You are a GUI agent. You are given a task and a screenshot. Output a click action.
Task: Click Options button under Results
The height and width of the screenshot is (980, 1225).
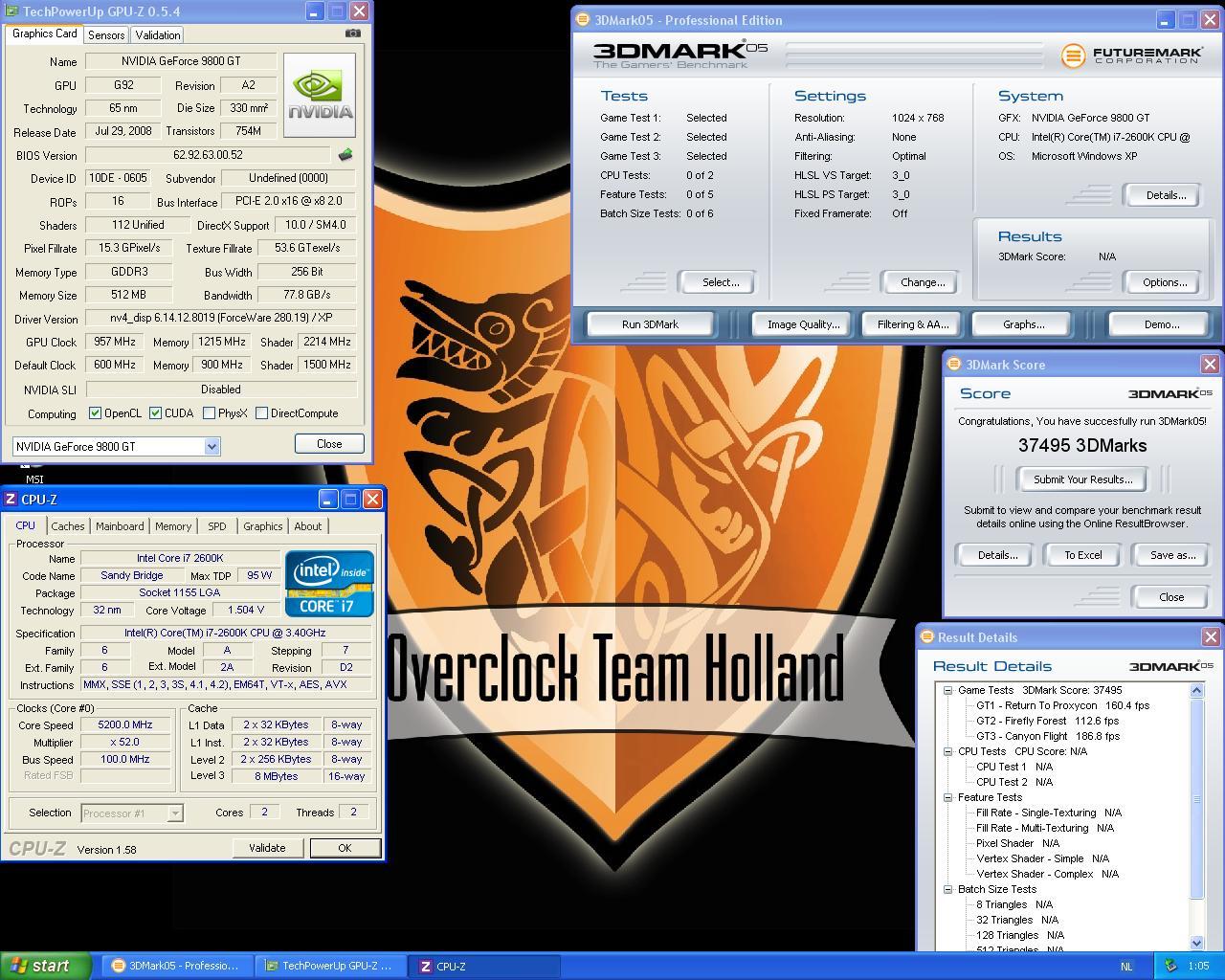pyautogui.click(x=1165, y=282)
